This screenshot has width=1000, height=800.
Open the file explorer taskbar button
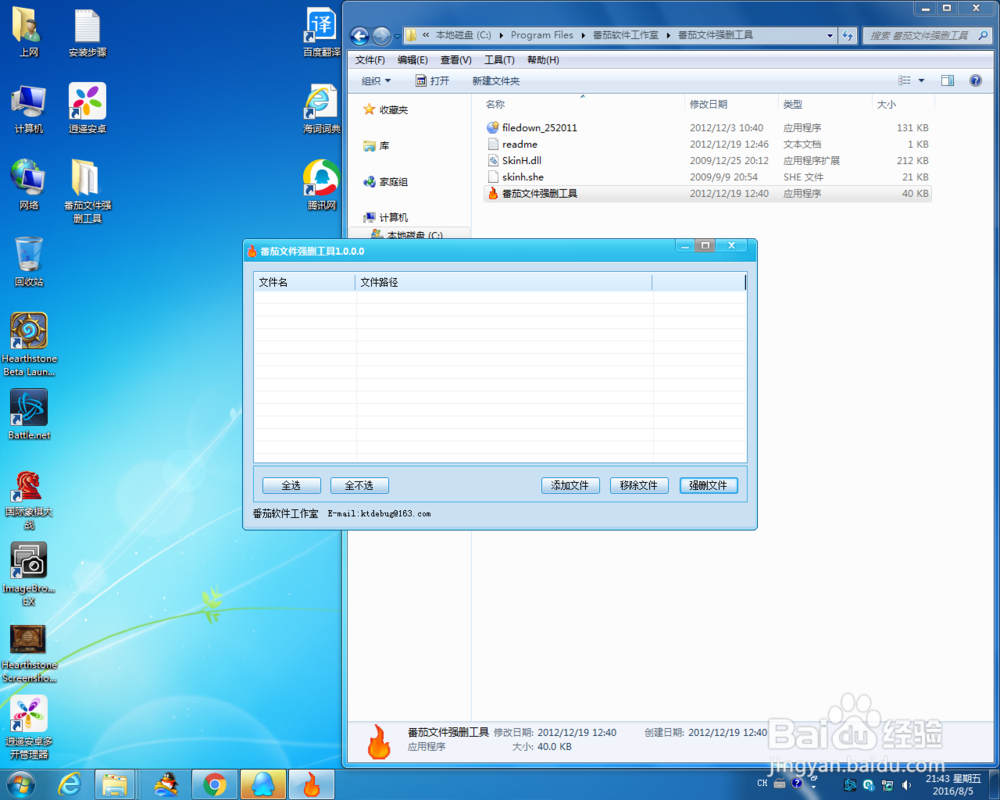(115, 785)
